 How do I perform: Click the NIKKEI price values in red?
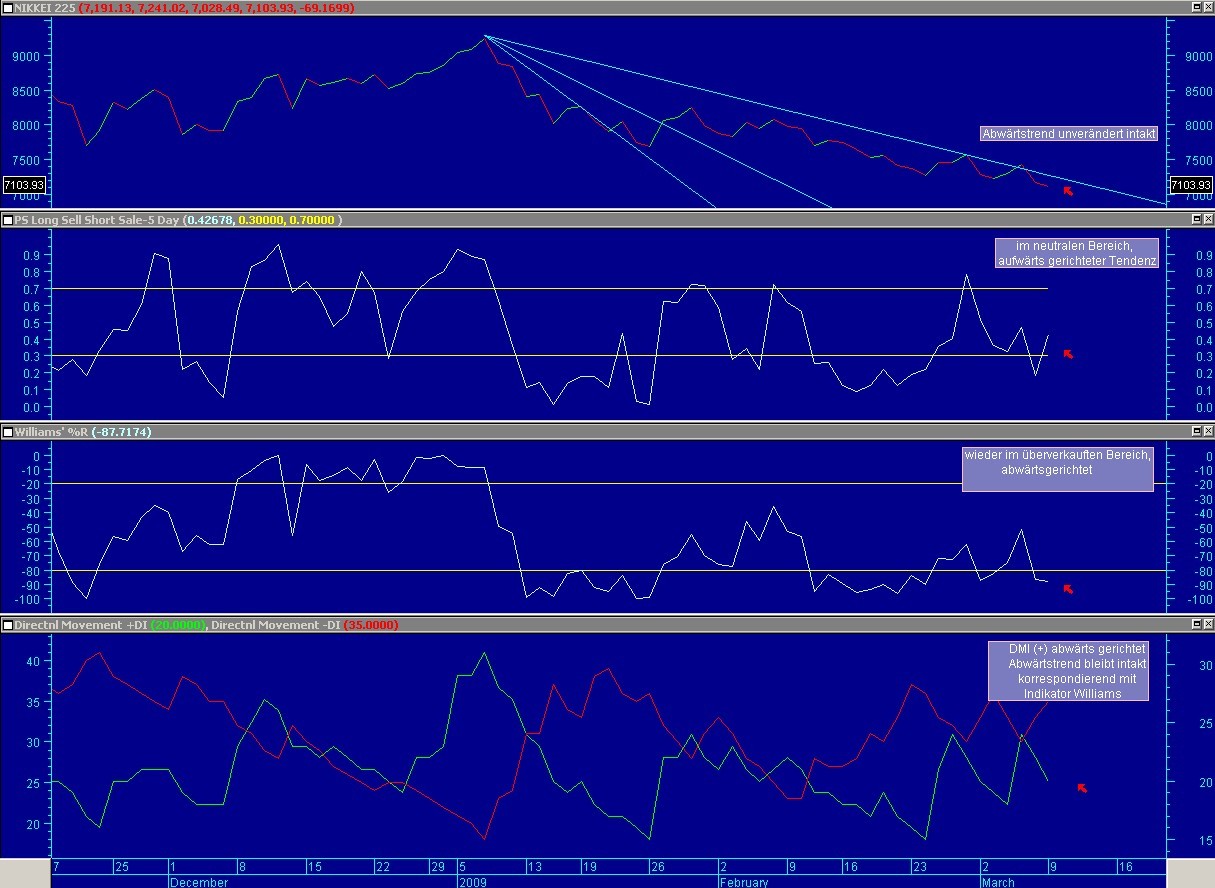(x=217, y=8)
